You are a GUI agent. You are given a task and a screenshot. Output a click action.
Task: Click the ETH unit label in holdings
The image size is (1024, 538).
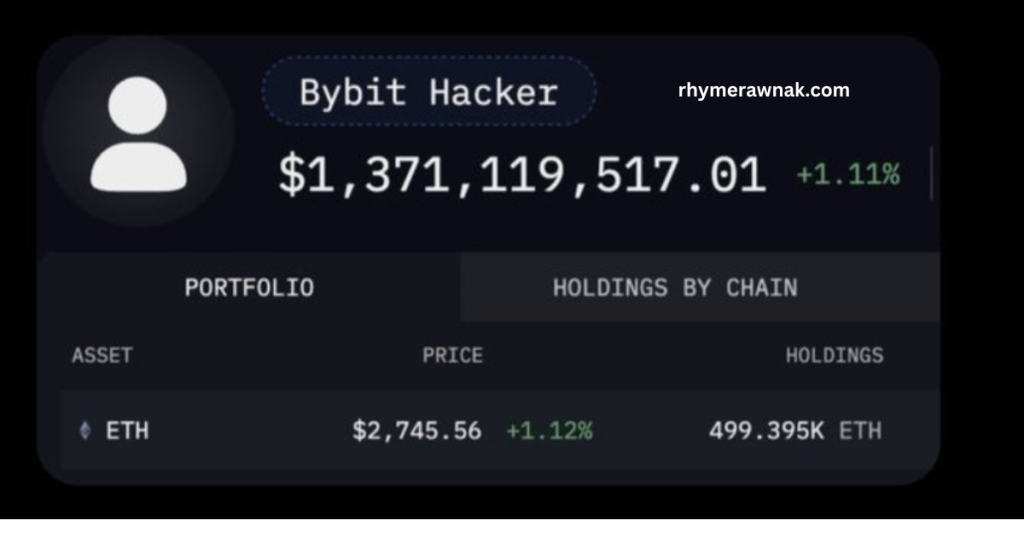coord(860,430)
